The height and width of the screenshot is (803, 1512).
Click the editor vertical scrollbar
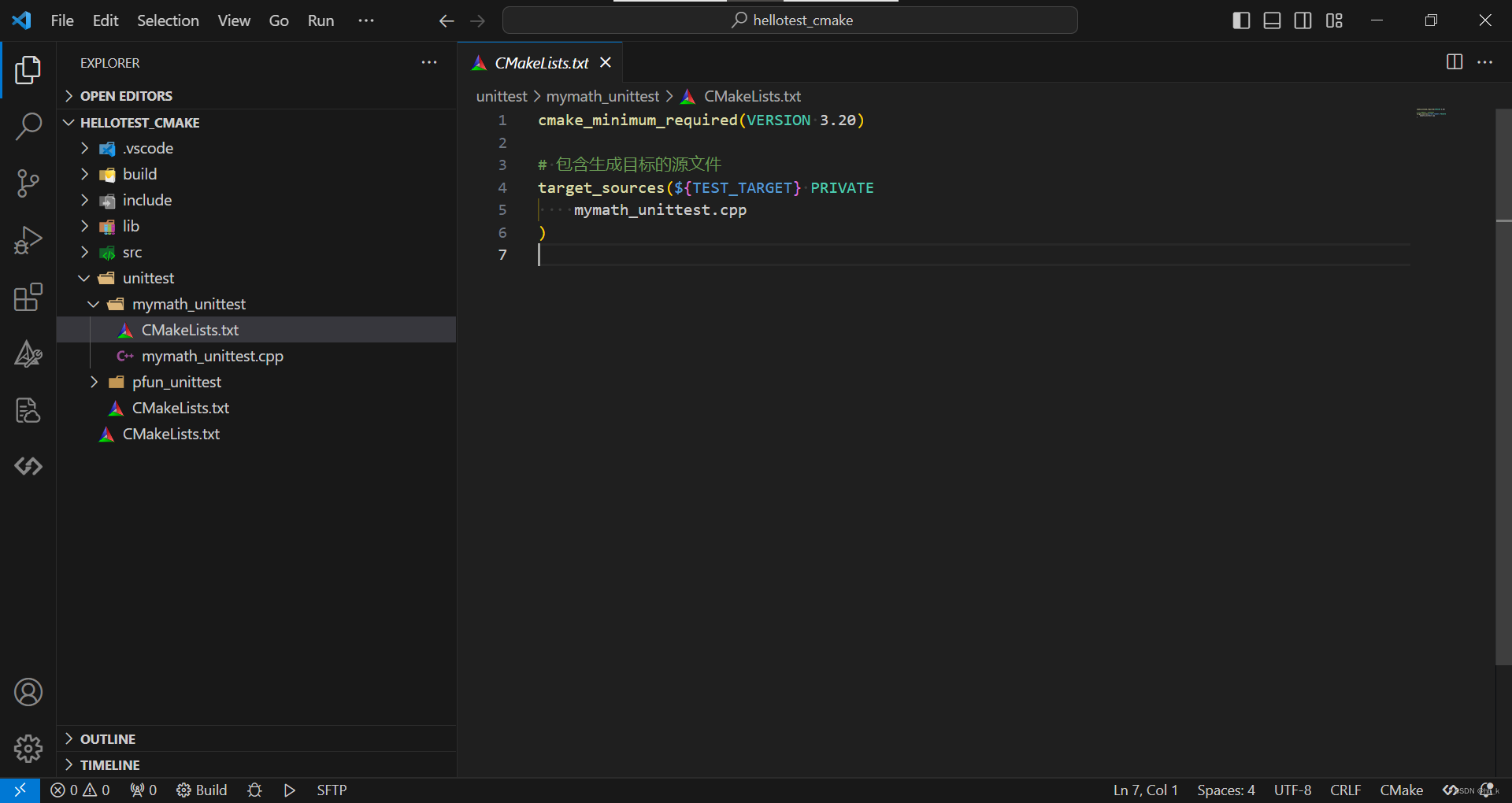coord(1503,386)
